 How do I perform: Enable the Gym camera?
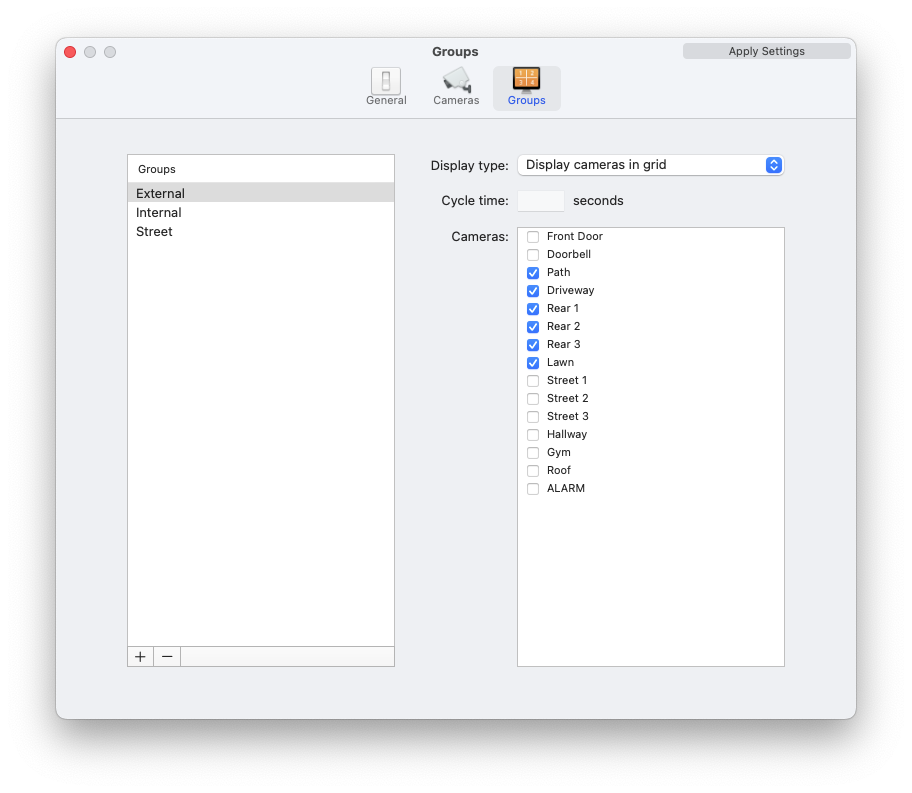(x=532, y=452)
